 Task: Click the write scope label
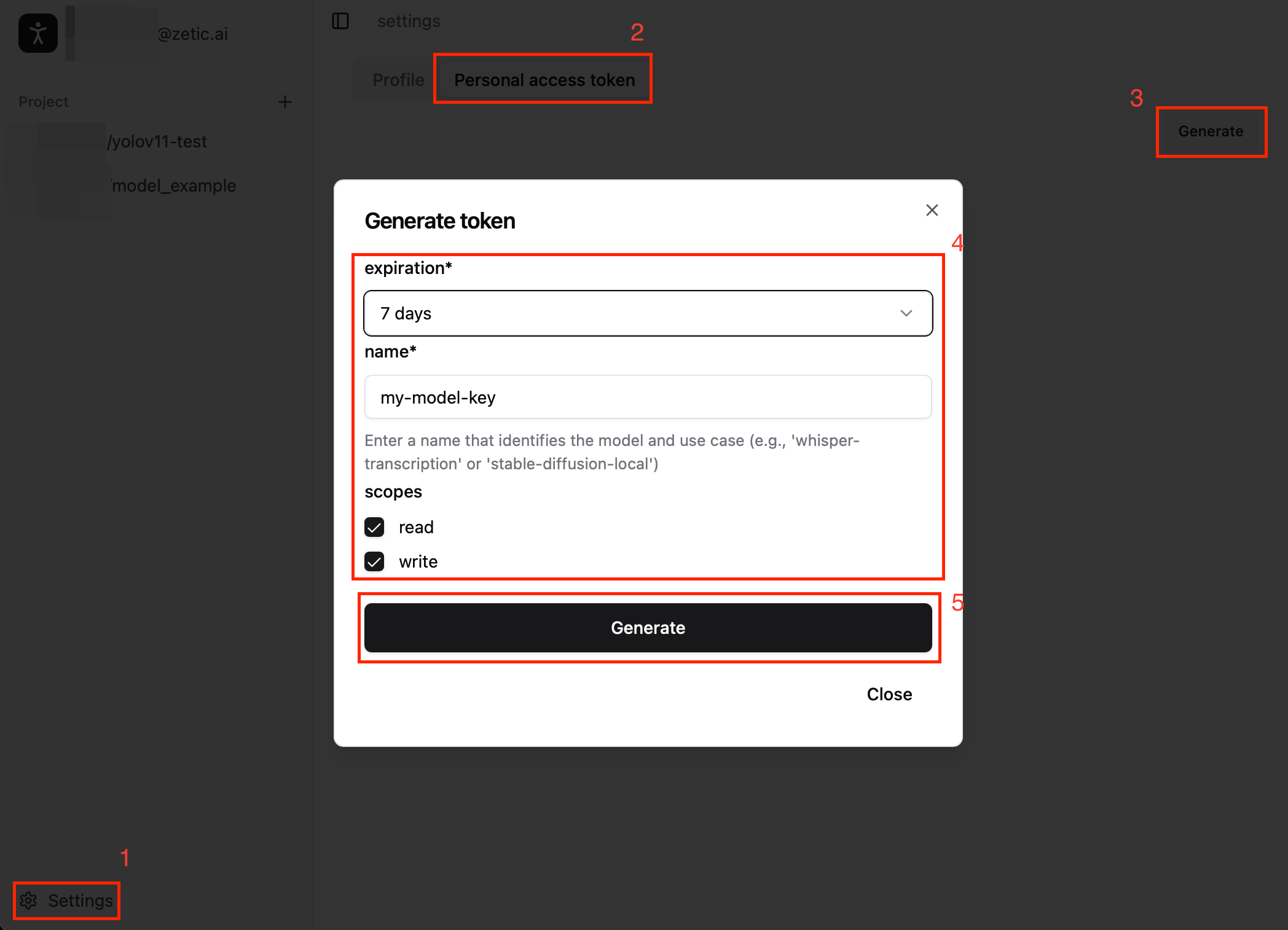tap(418, 561)
